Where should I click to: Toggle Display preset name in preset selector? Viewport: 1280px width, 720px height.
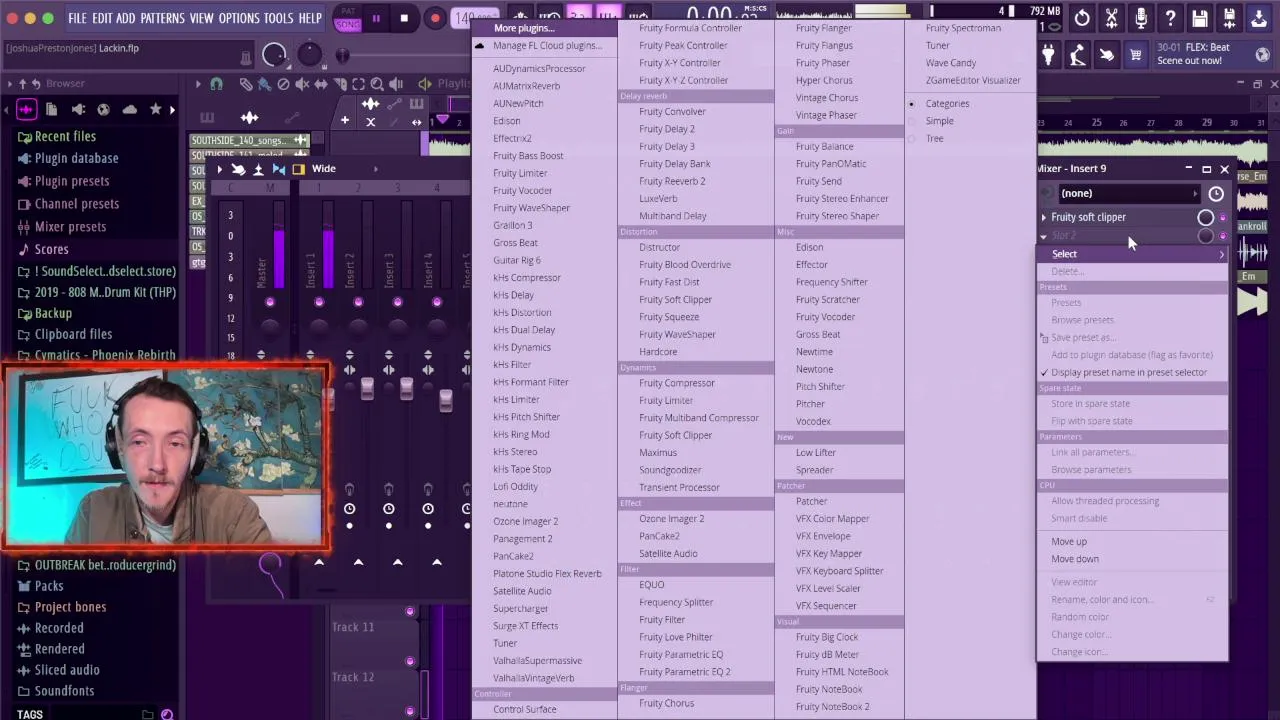point(1131,372)
